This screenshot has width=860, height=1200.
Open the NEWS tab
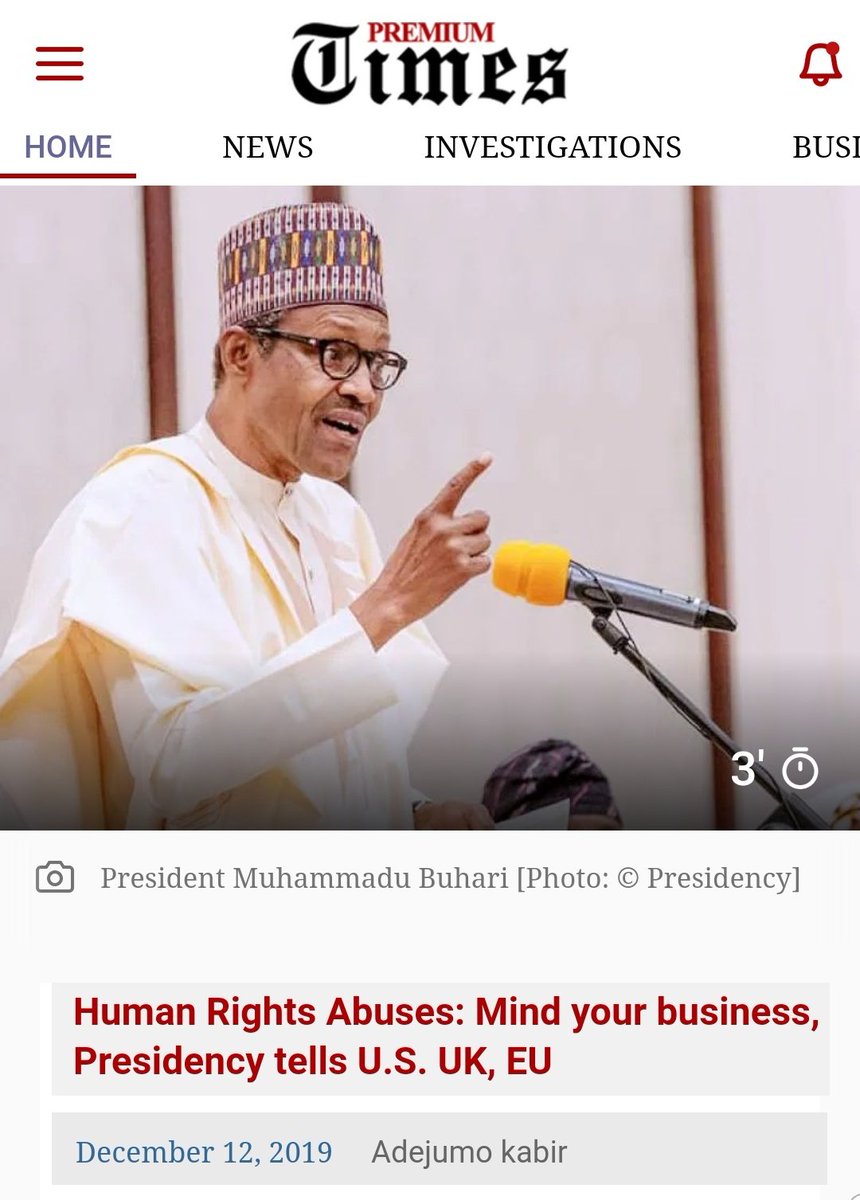tap(268, 148)
